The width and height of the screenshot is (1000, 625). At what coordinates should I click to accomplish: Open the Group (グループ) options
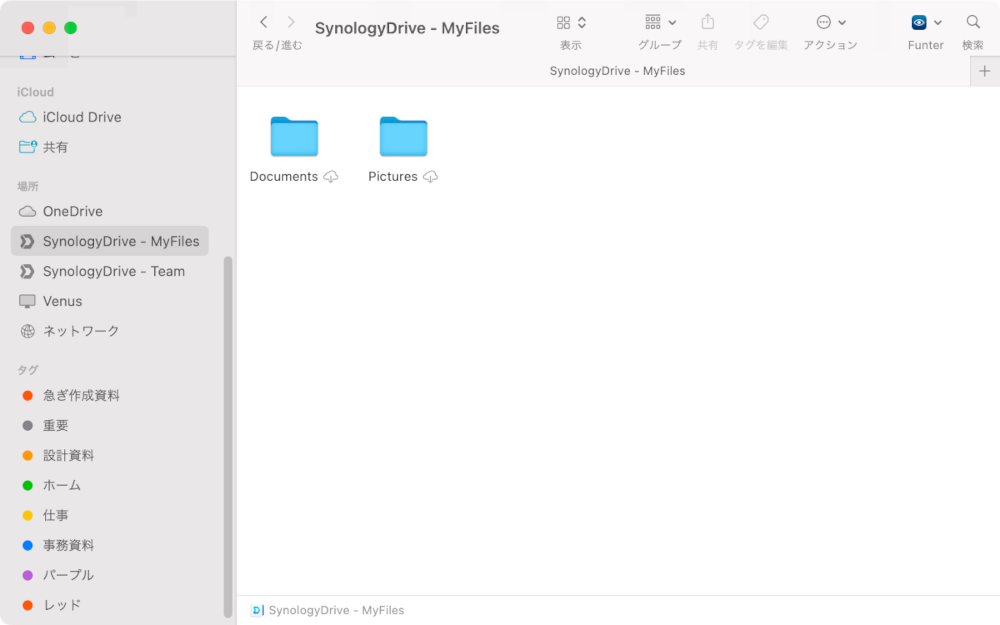coord(652,22)
